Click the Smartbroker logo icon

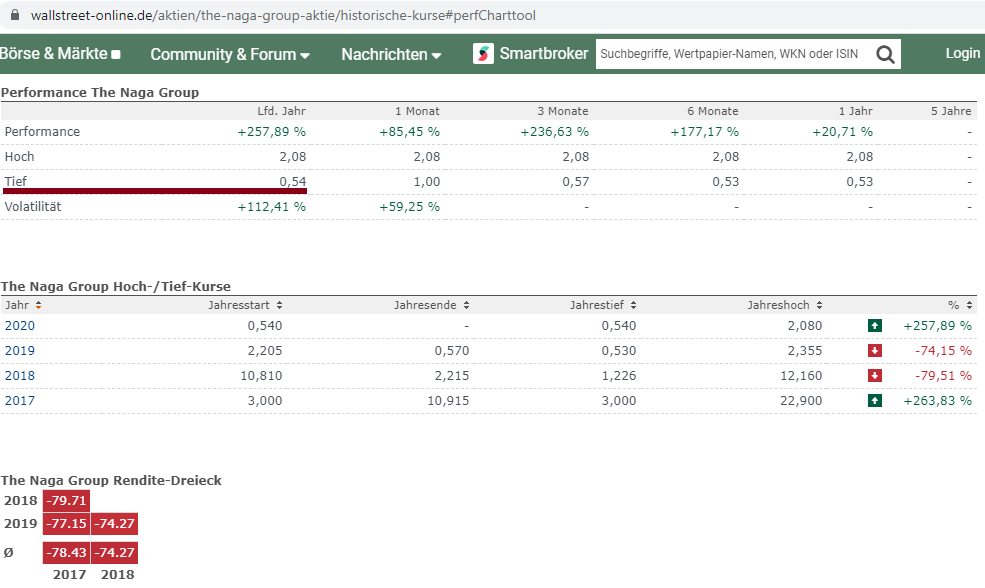click(481, 53)
